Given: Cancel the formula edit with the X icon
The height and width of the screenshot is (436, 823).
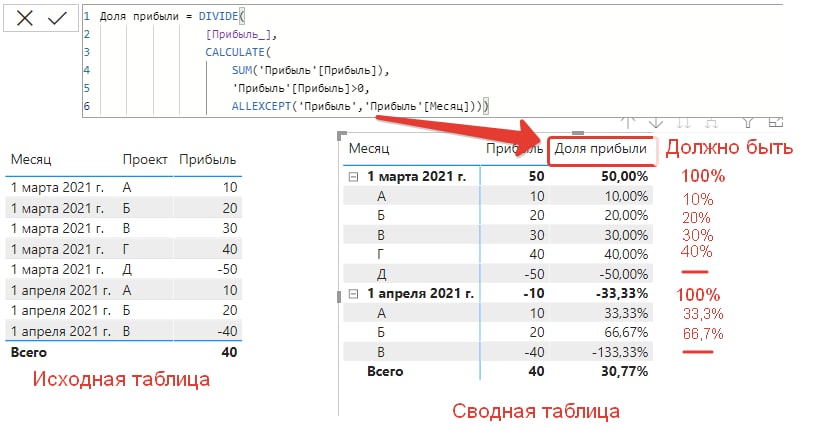Looking at the screenshot, I should point(24,18).
